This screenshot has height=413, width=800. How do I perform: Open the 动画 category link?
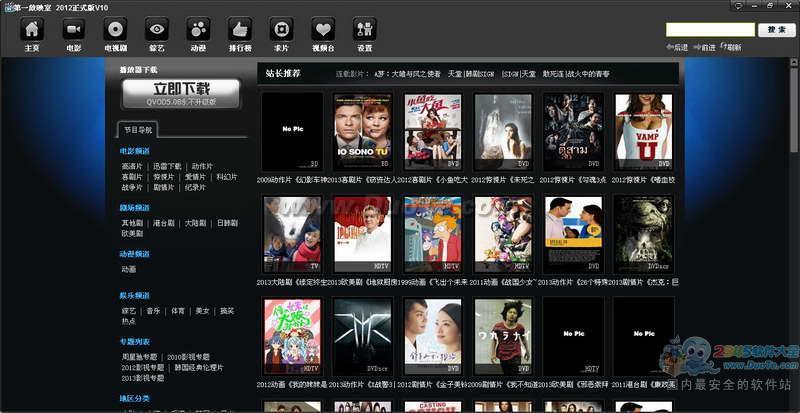tap(129, 269)
